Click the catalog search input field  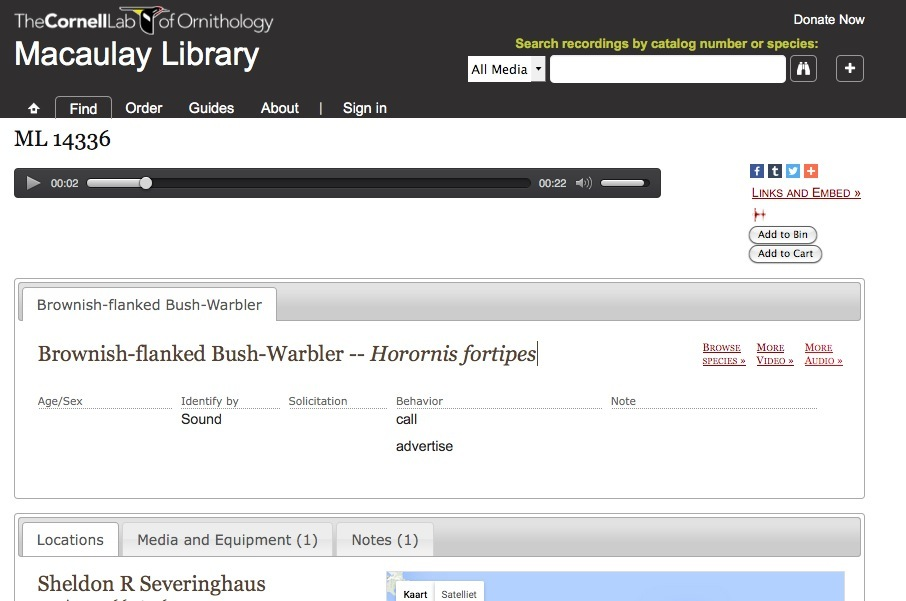click(x=667, y=69)
